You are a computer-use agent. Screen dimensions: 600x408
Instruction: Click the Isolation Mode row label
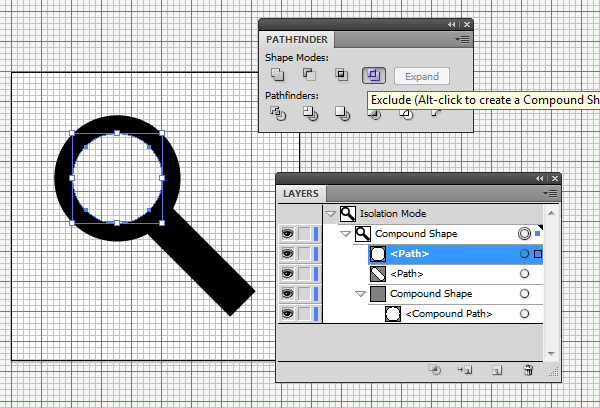click(x=393, y=214)
